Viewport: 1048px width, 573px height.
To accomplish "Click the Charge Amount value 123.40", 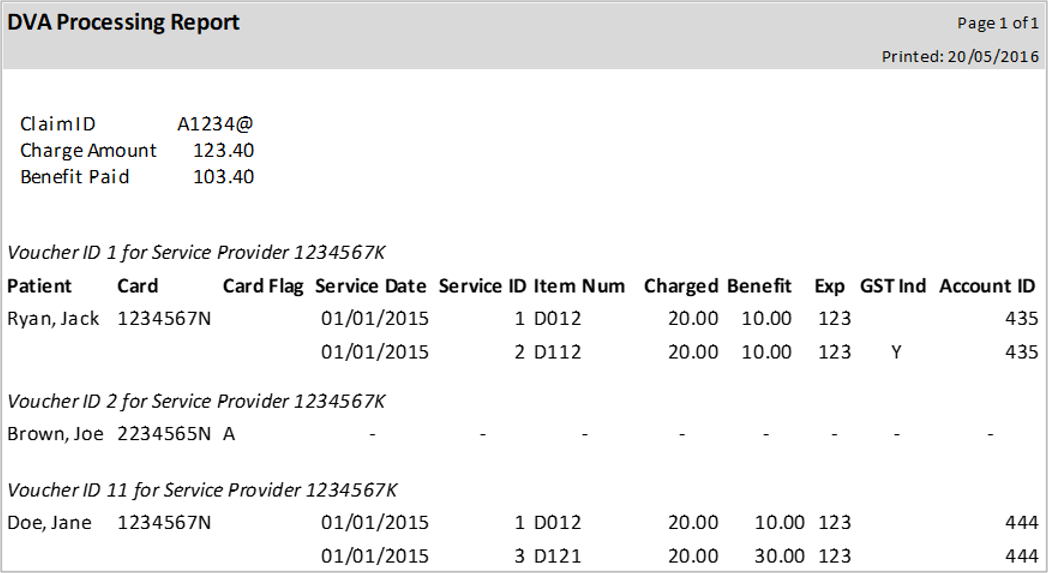I will (223, 150).
